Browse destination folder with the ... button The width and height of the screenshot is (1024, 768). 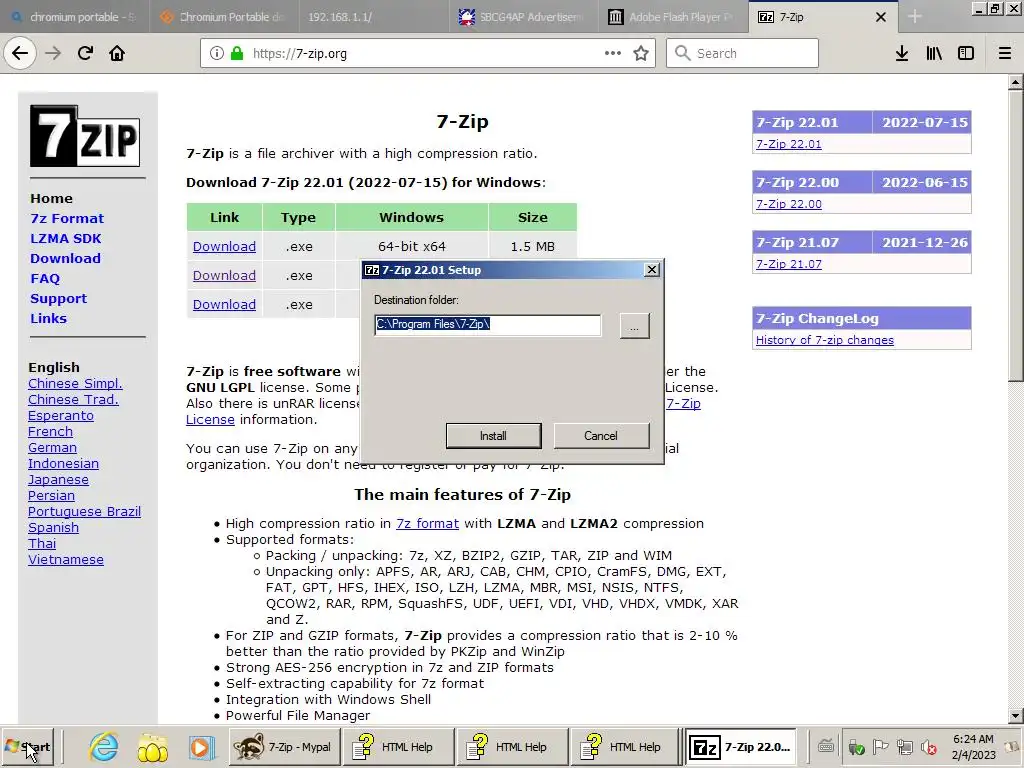click(x=634, y=325)
